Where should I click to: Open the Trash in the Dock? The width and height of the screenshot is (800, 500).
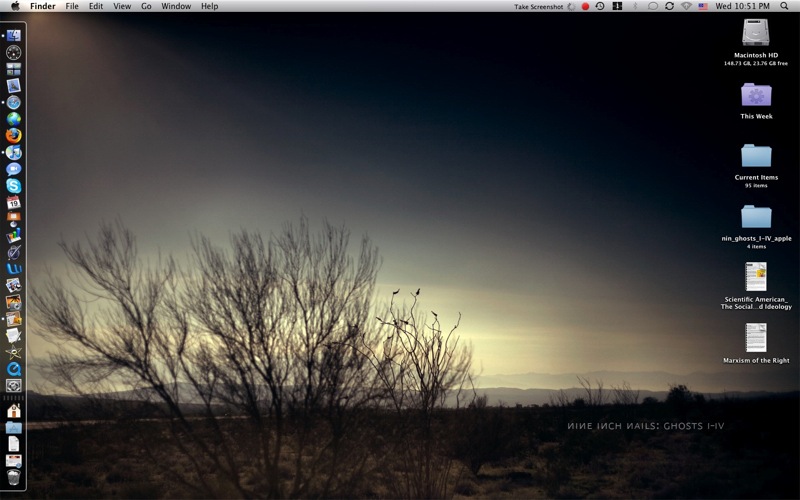click(x=14, y=477)
